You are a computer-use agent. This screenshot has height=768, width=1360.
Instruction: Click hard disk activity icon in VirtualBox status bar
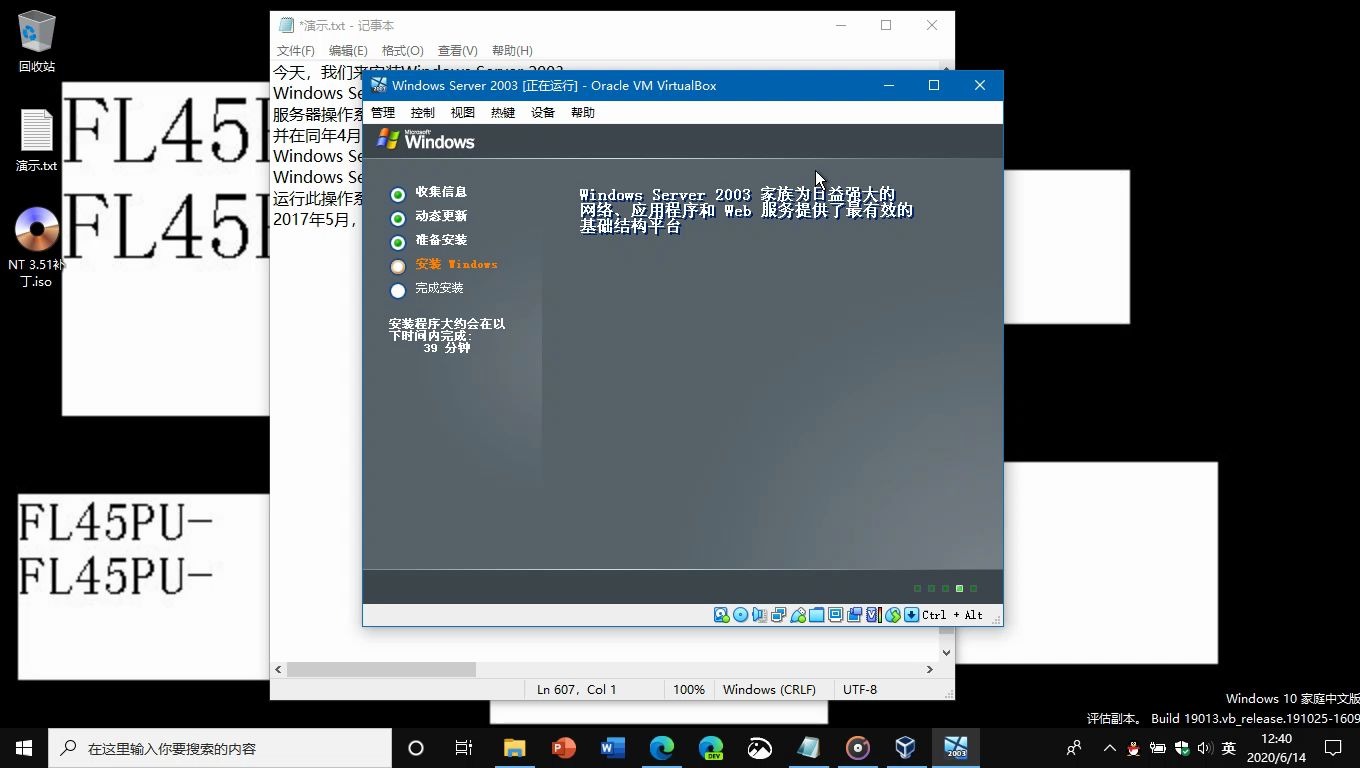click(721, 615)
